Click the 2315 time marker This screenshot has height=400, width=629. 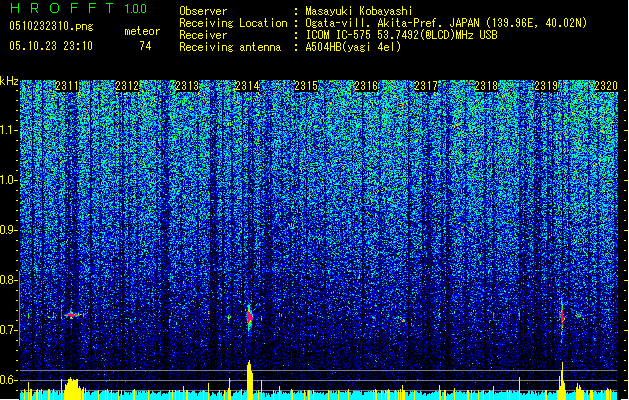click(306, 86)
